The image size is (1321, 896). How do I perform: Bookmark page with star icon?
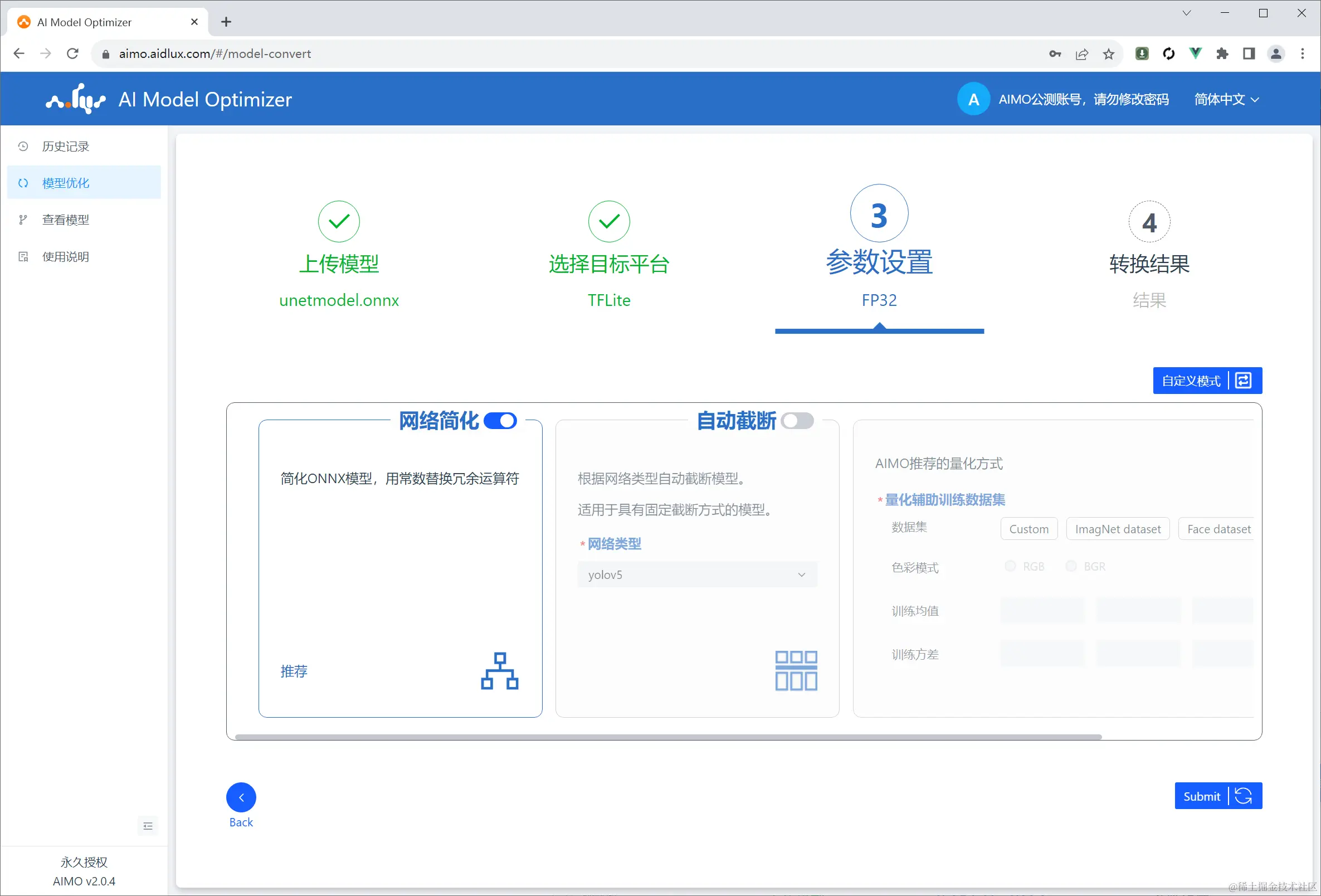click(1108, 54)
